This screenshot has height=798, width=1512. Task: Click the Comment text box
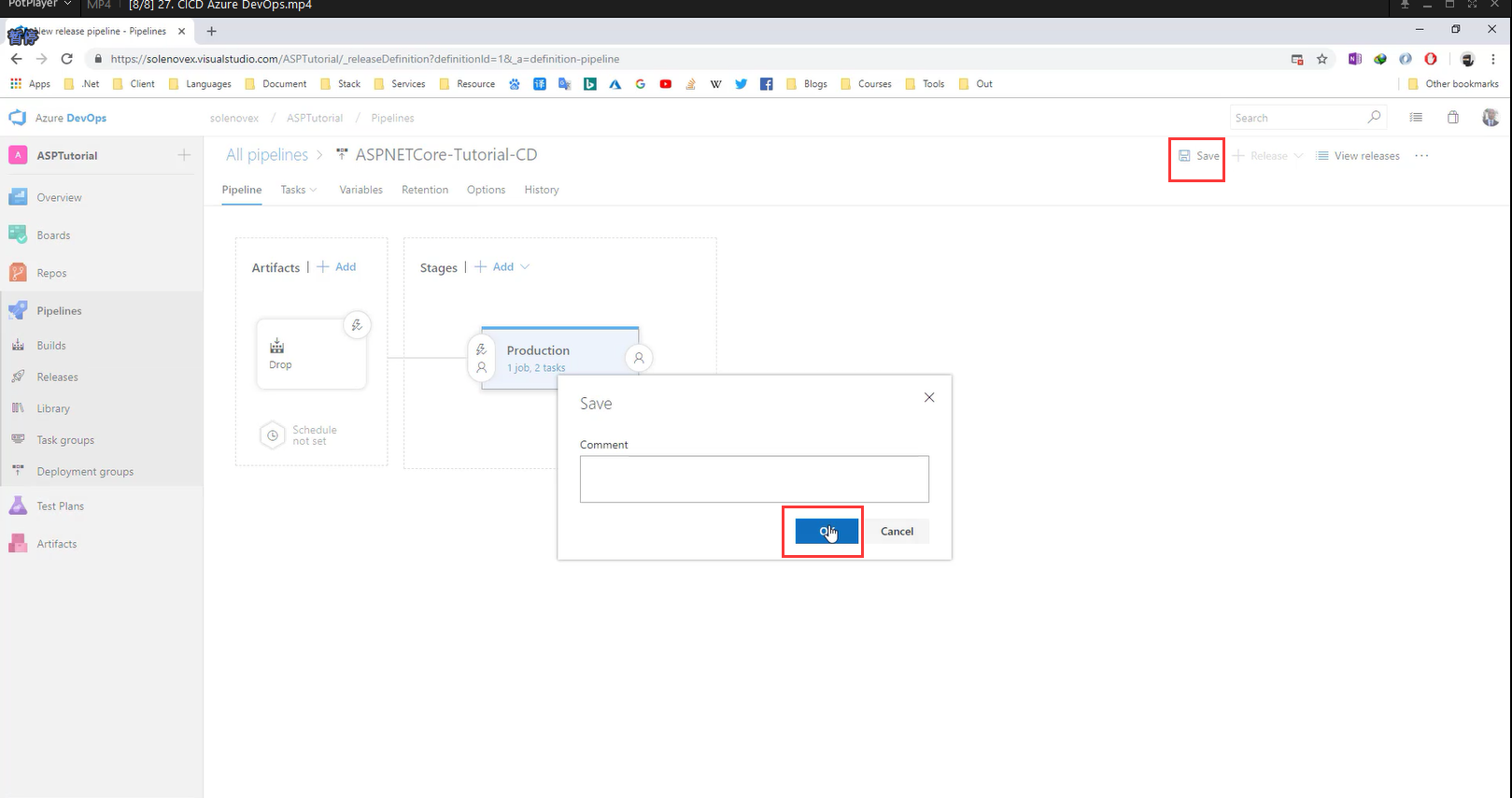click(754, 479)
